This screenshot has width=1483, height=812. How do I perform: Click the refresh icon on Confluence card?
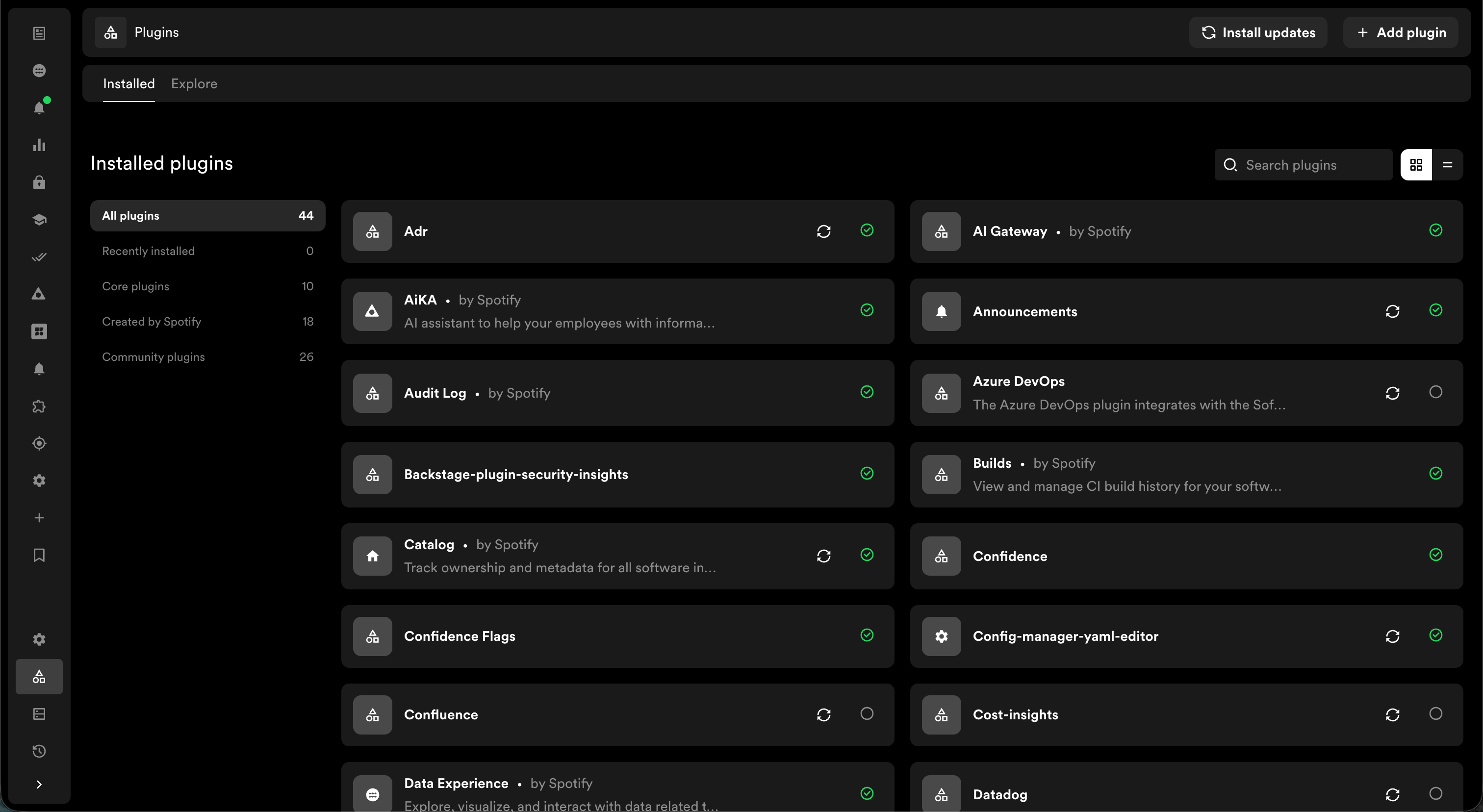tap(824, 715)
